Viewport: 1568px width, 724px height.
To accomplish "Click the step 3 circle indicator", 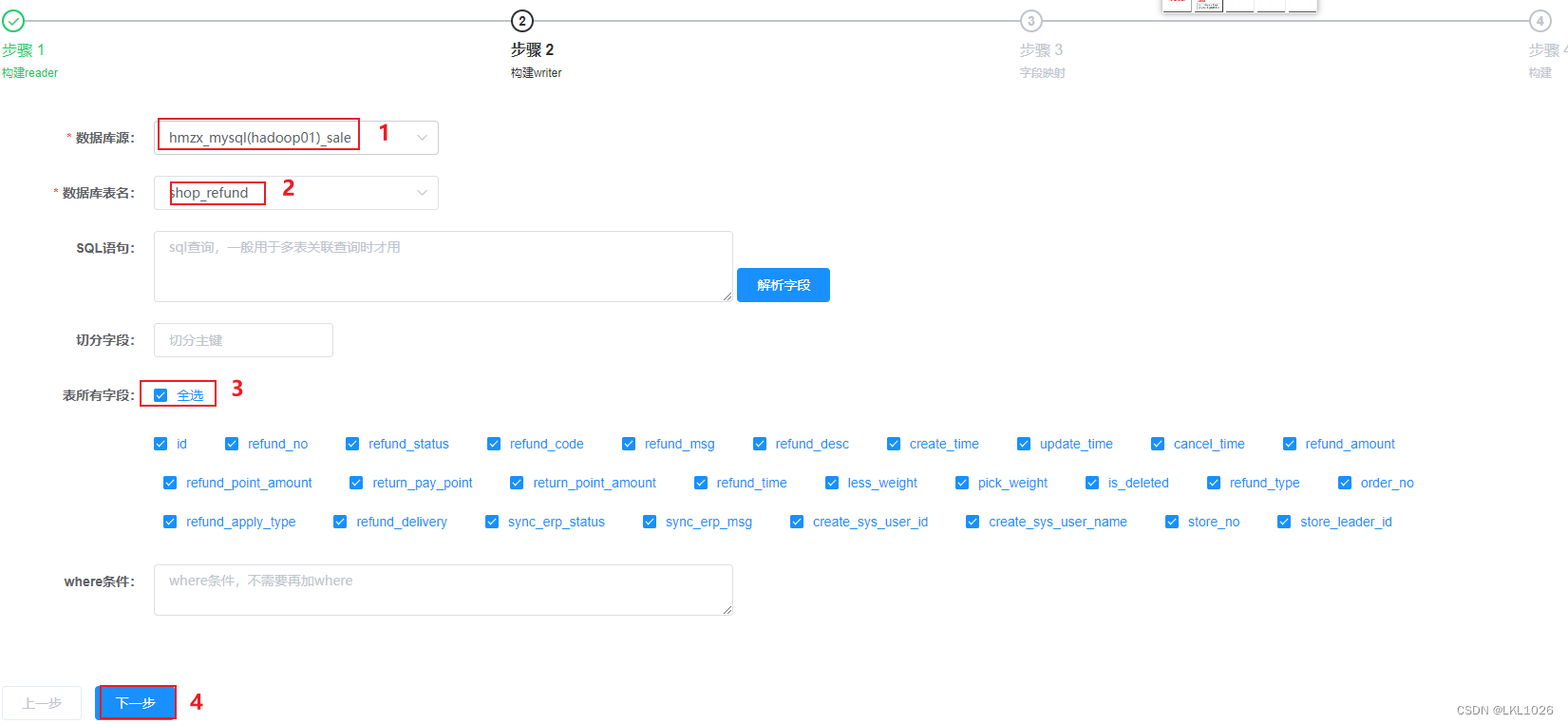I will click(x=1031, y=21).
